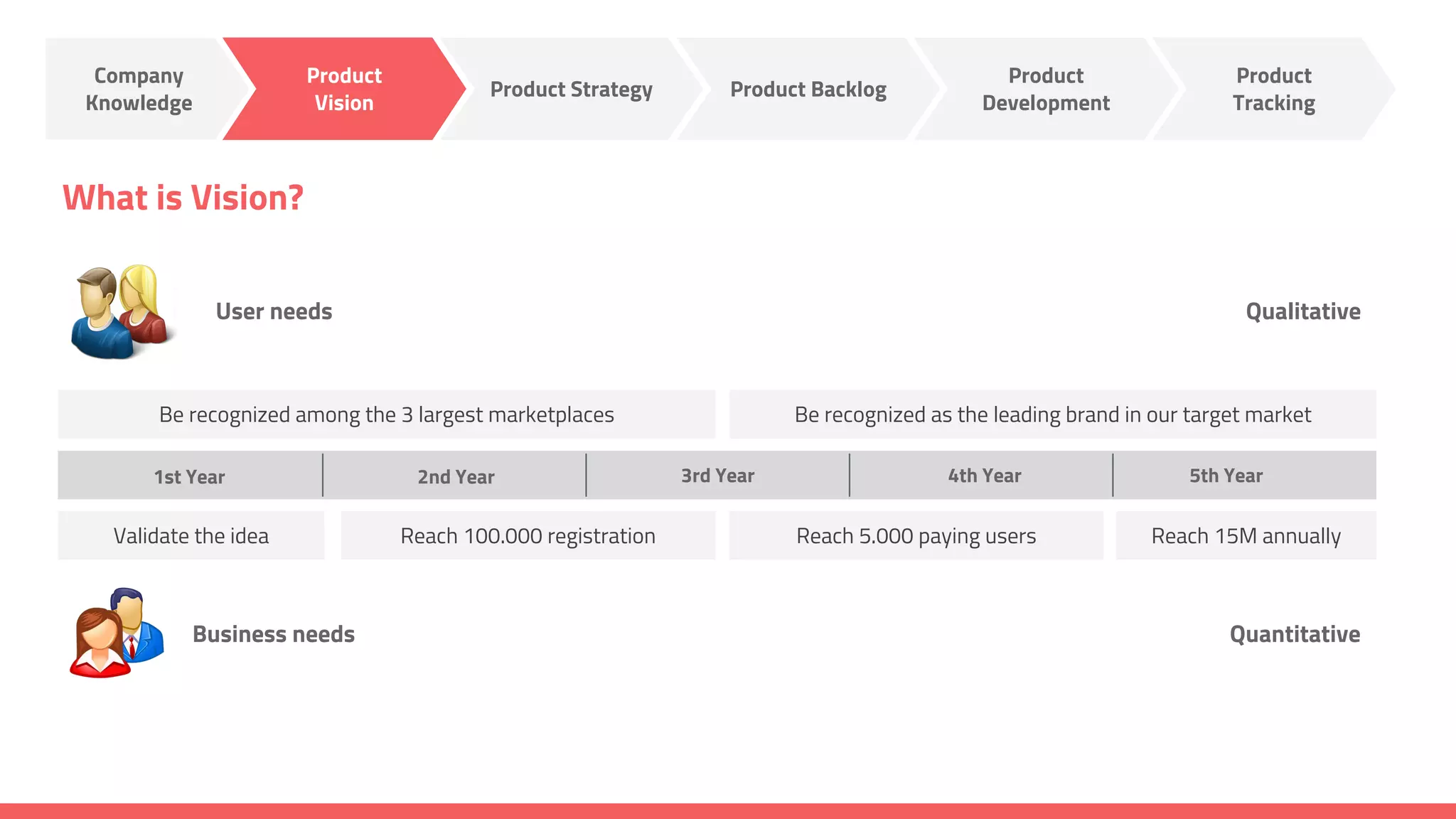Select the Company Knowledge step
Viewport: 1456px width, 819px height.
point(139,89)
